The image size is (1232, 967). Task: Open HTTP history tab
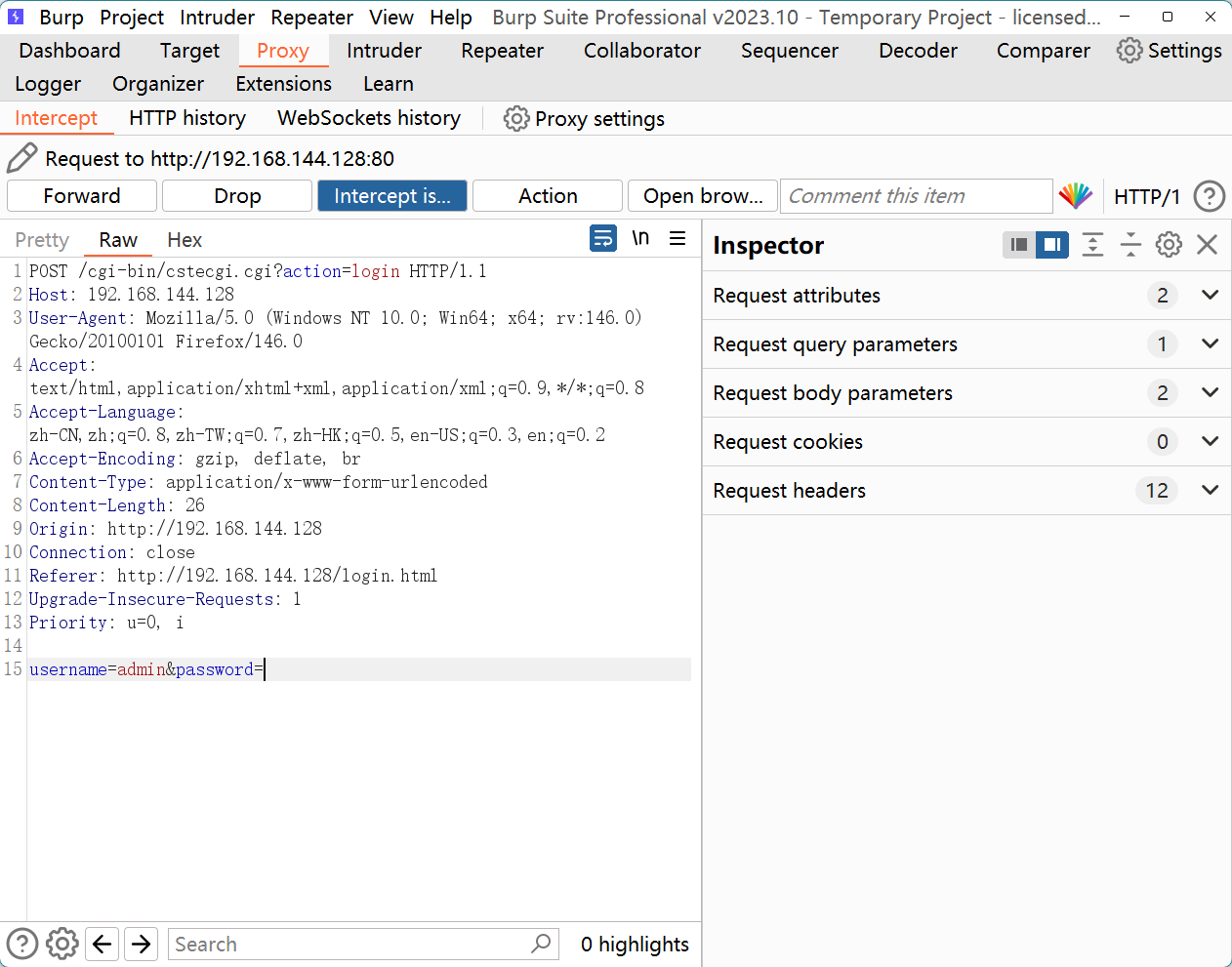coord(187,118)
